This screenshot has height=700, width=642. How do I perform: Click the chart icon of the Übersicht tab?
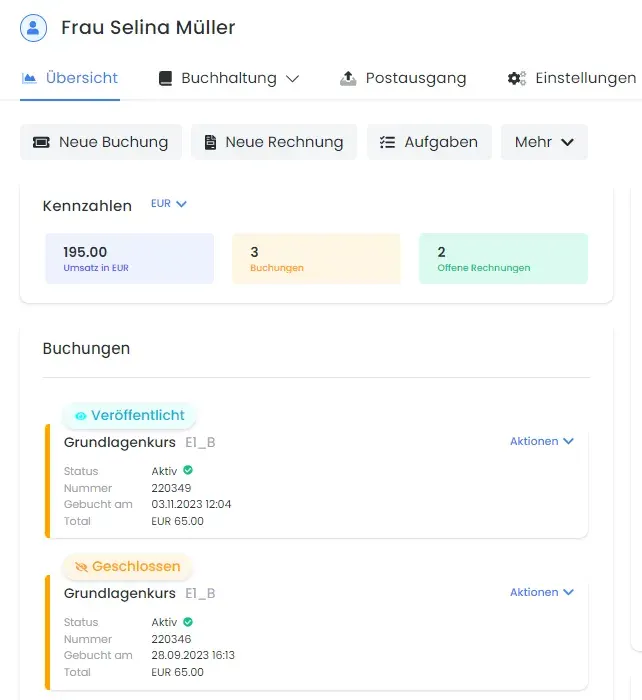(29, 78)
